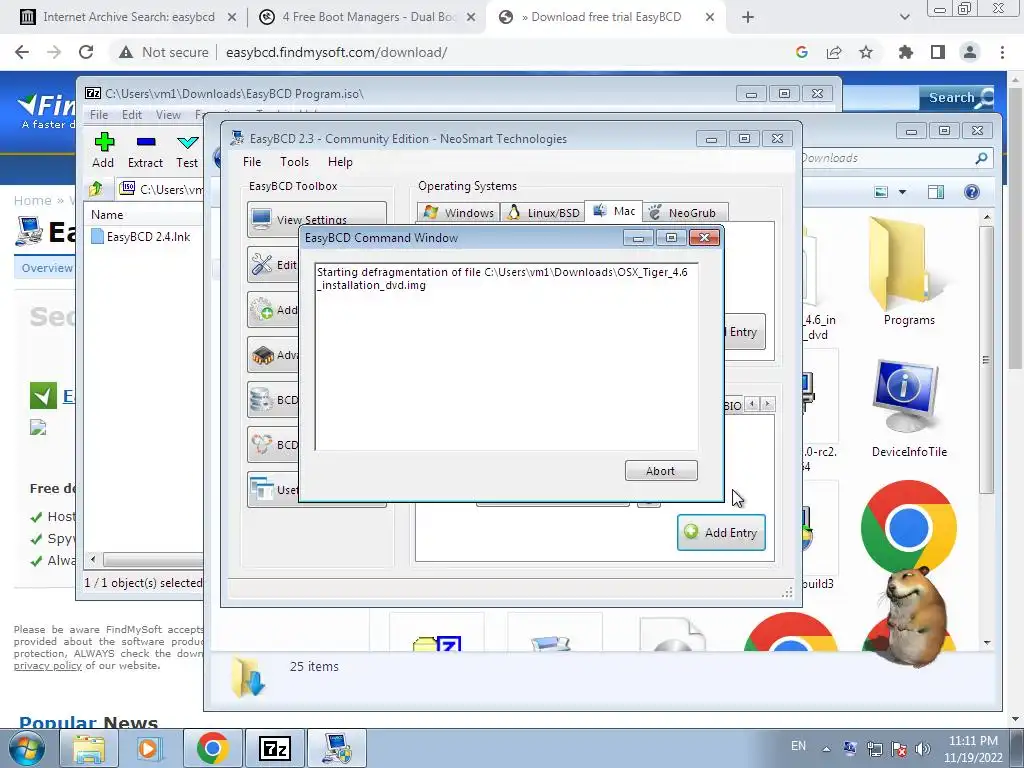This screenshot has height=768, width=1024.
Task: Click Test in the 7-Zip toolbar
Action: (187, 150)
